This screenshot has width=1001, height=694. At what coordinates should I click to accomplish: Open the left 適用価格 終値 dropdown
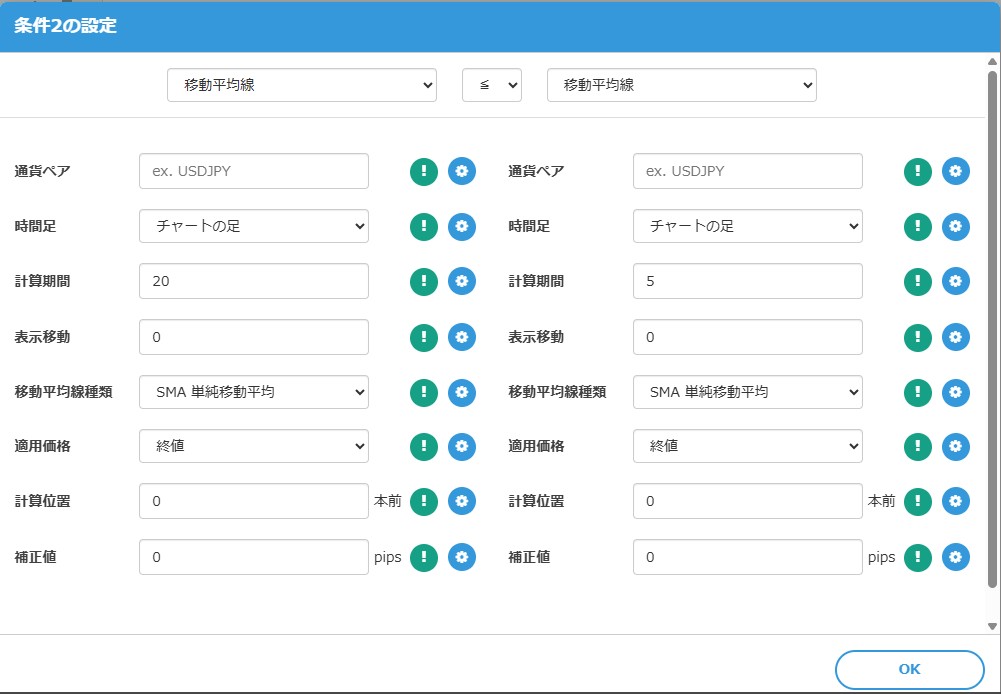pyautogui.click(x=253, y=446)
